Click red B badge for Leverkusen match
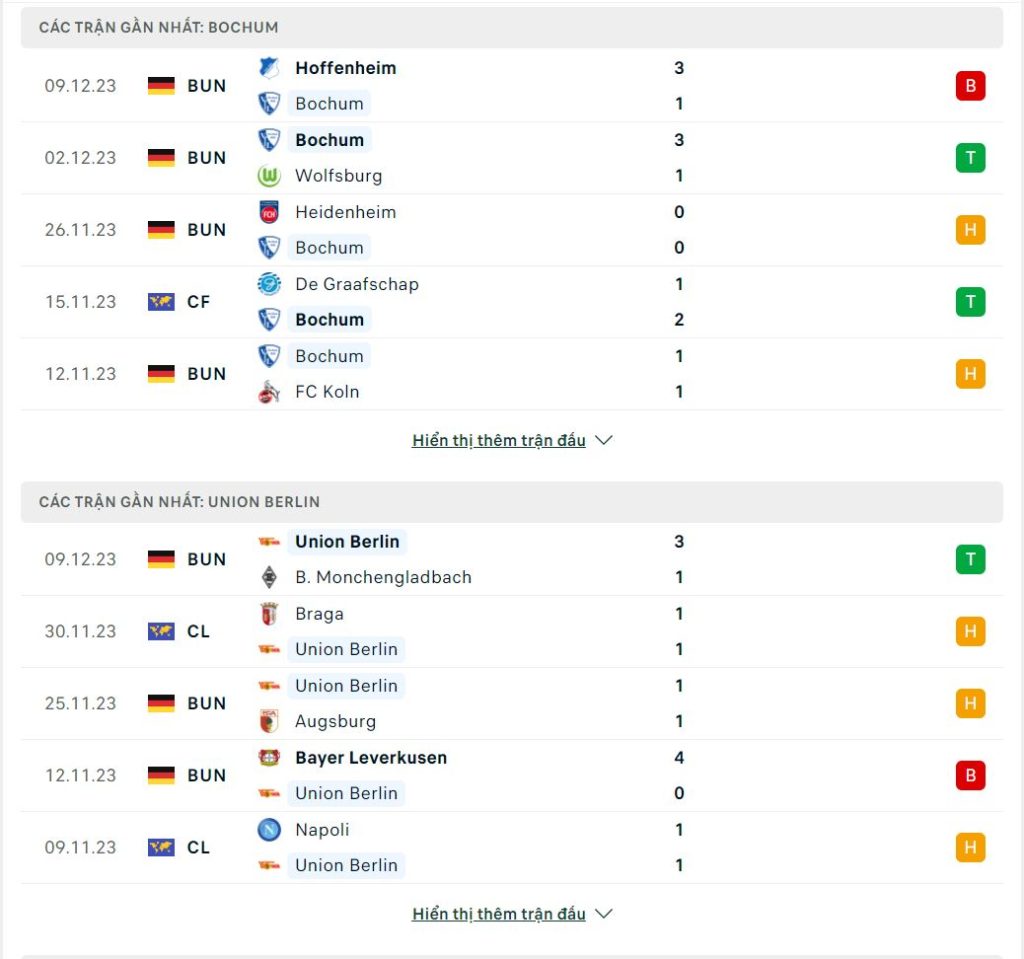Screen dimensions: 1024x959 point(970,775)
